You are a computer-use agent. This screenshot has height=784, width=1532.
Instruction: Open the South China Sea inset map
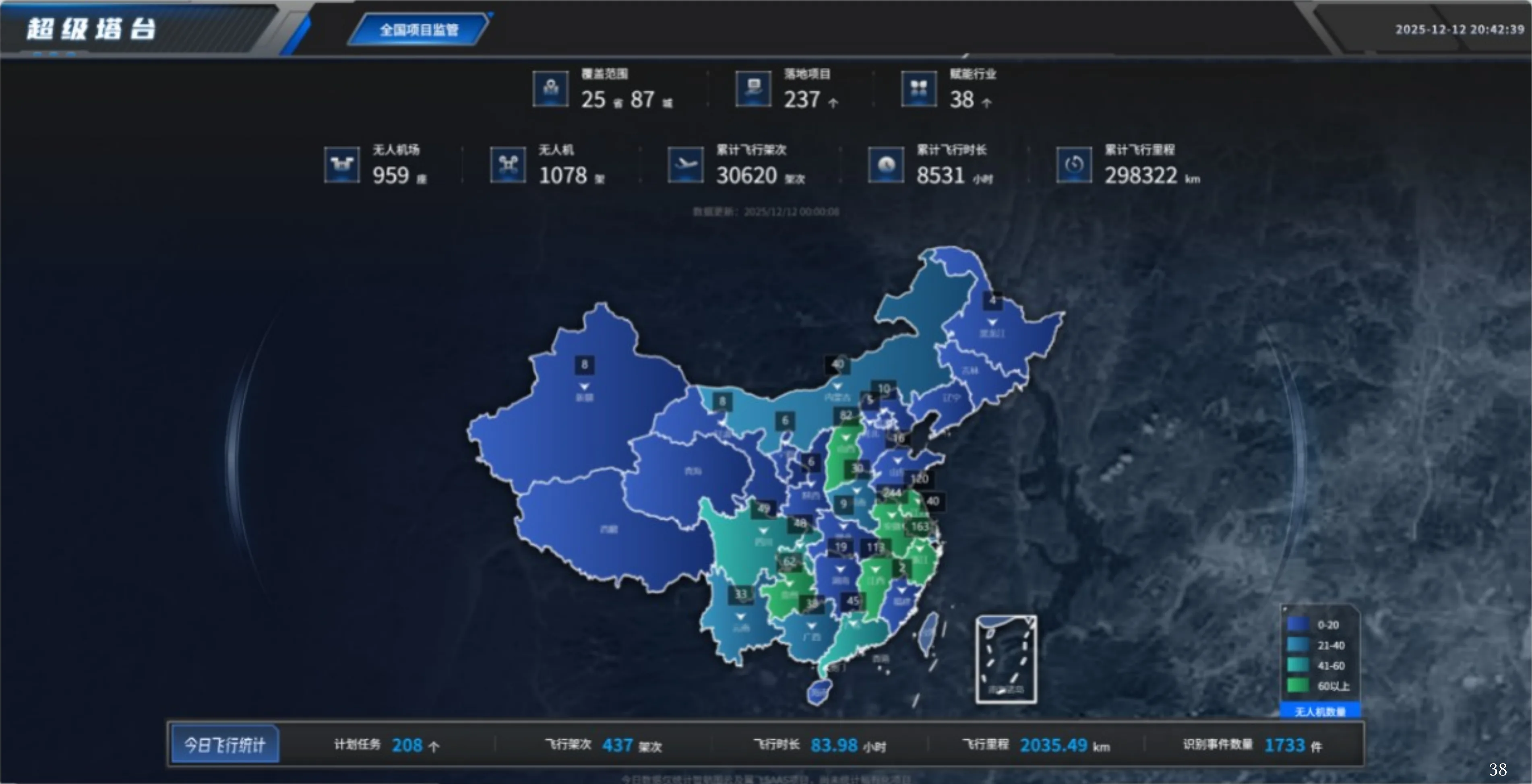[1006, 659]
